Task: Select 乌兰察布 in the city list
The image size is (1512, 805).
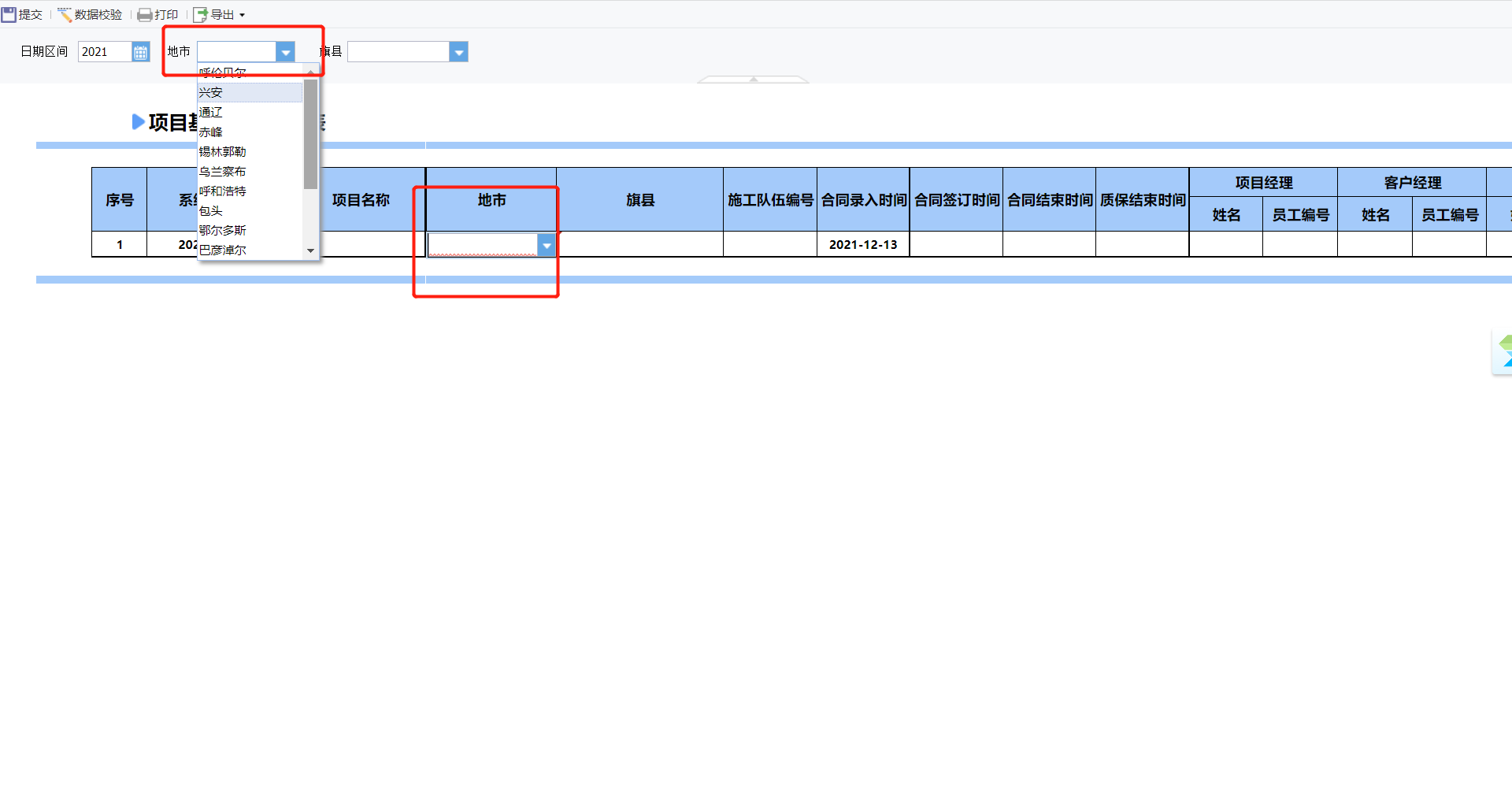Action: [x=250, y=171]
